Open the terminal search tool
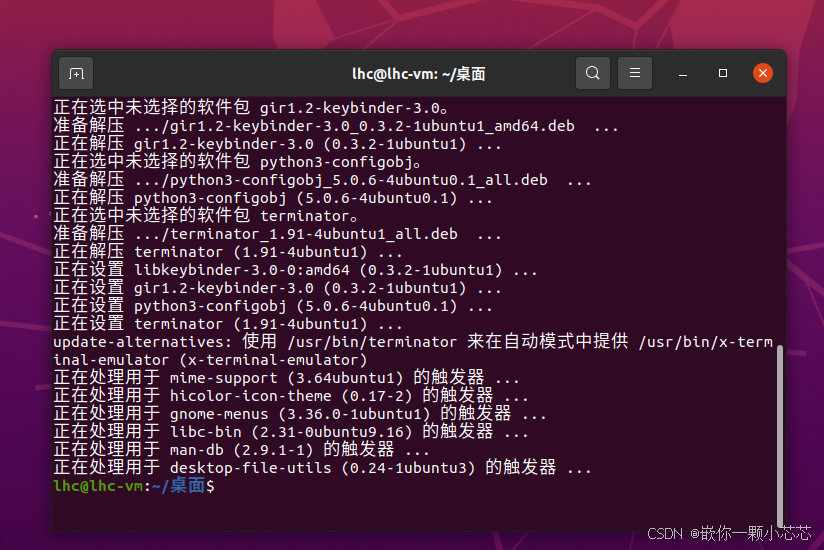Image resolution: width=824 pixels, height=550 pixels. (593, 73)
